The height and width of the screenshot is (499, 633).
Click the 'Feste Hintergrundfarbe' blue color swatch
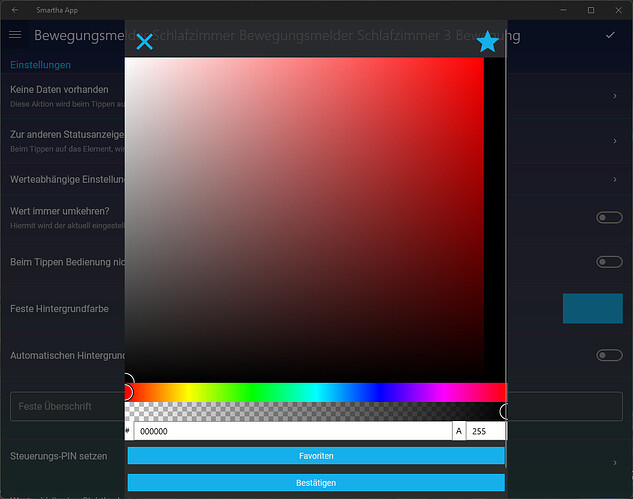pyautogui.click(x=592, y=308)
